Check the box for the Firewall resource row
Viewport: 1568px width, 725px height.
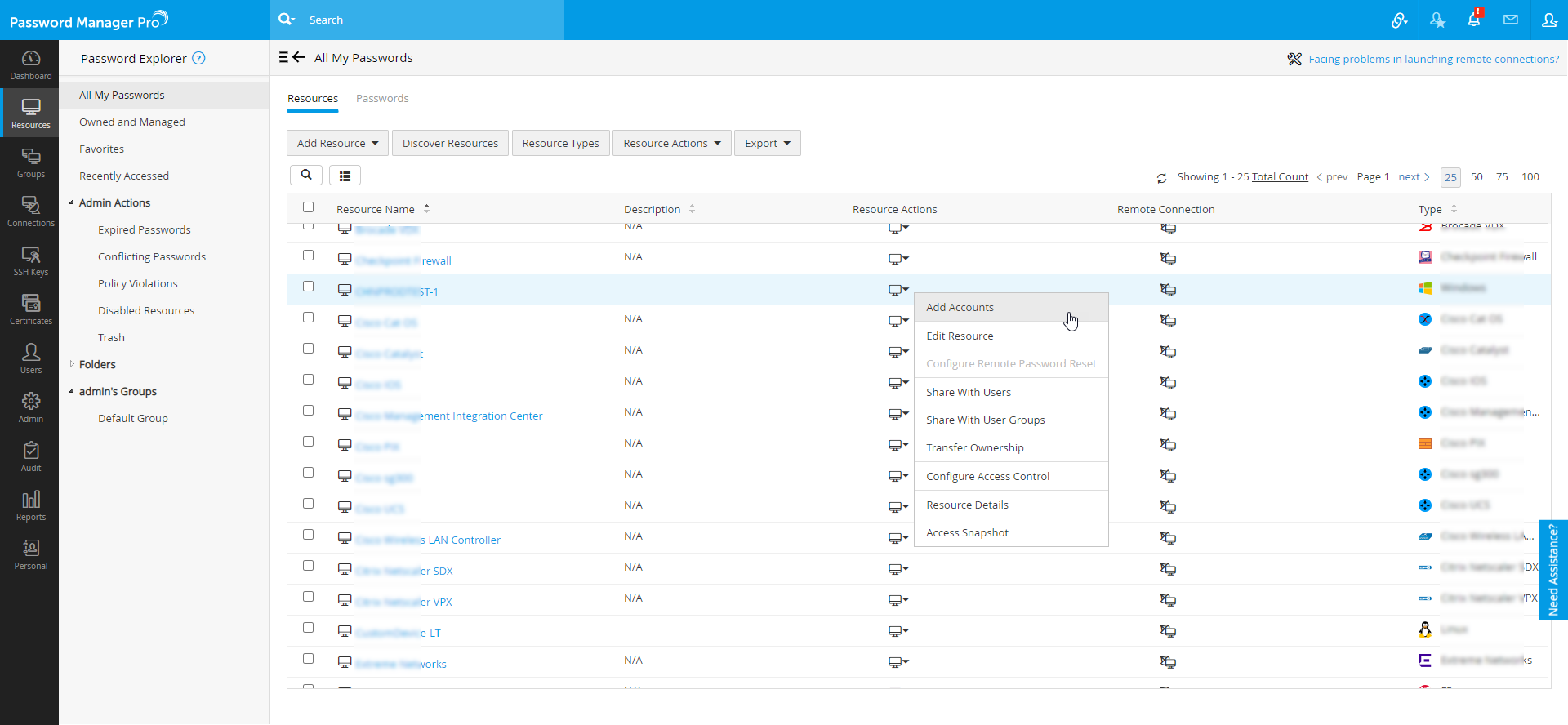tap(308, 256)
